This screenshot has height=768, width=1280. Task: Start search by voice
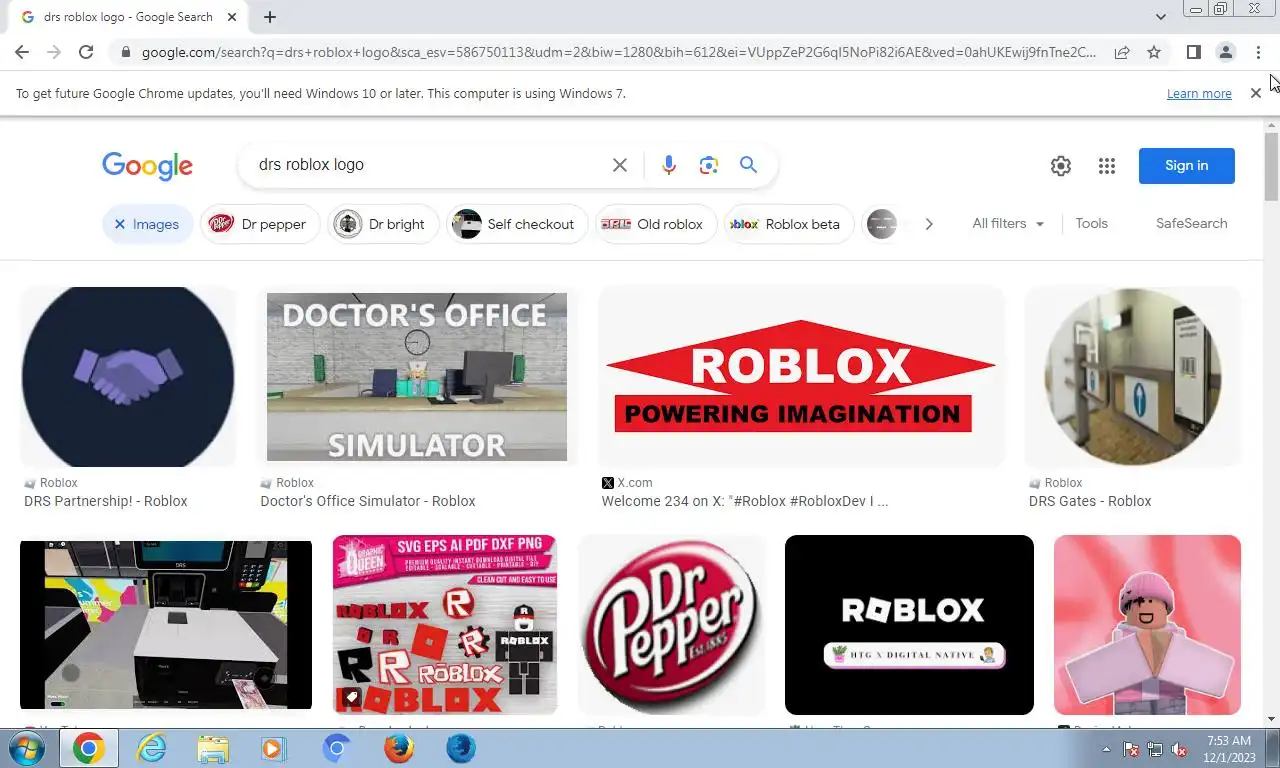point(669,165)
